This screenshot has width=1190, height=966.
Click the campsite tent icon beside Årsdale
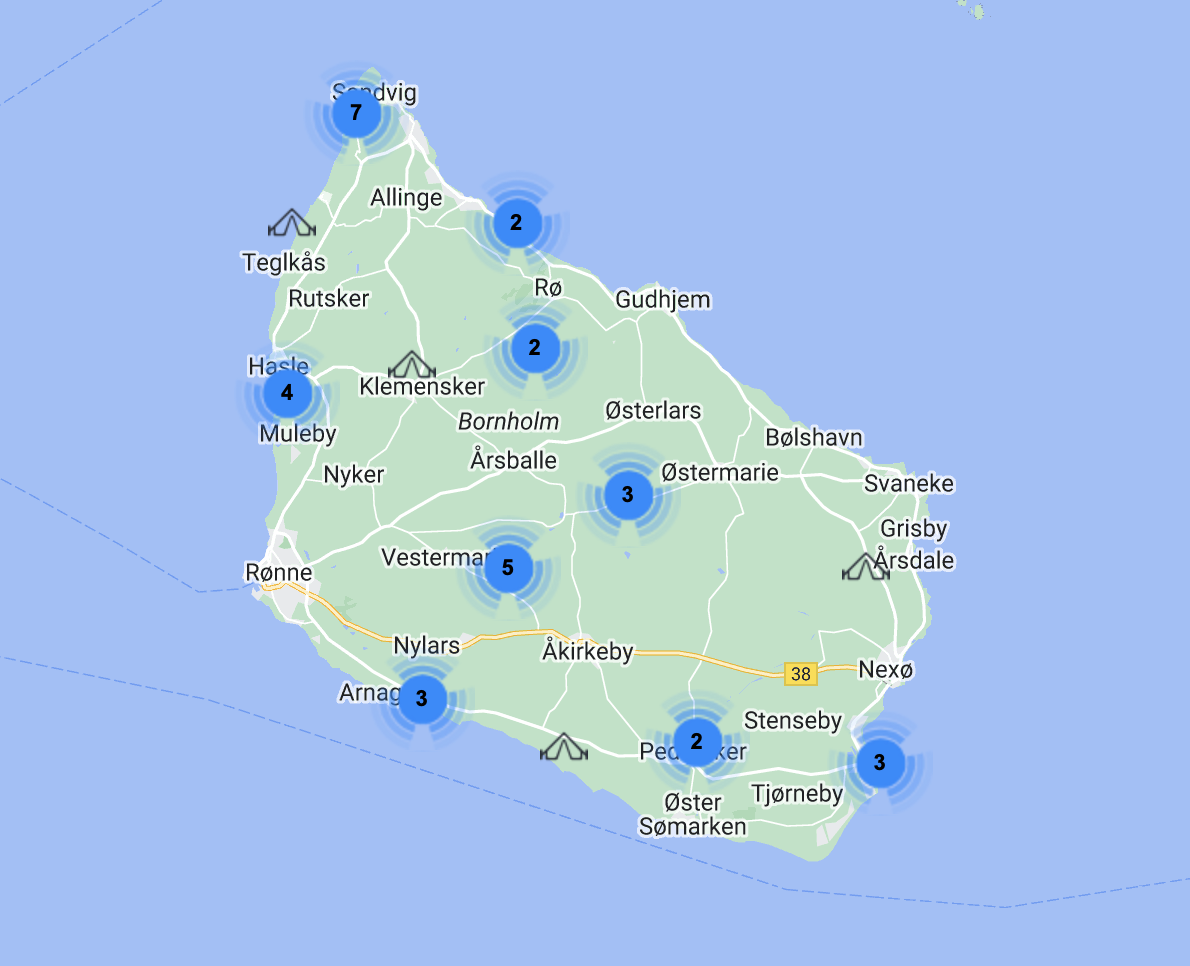pyautogui.click(x=865, y=567)
